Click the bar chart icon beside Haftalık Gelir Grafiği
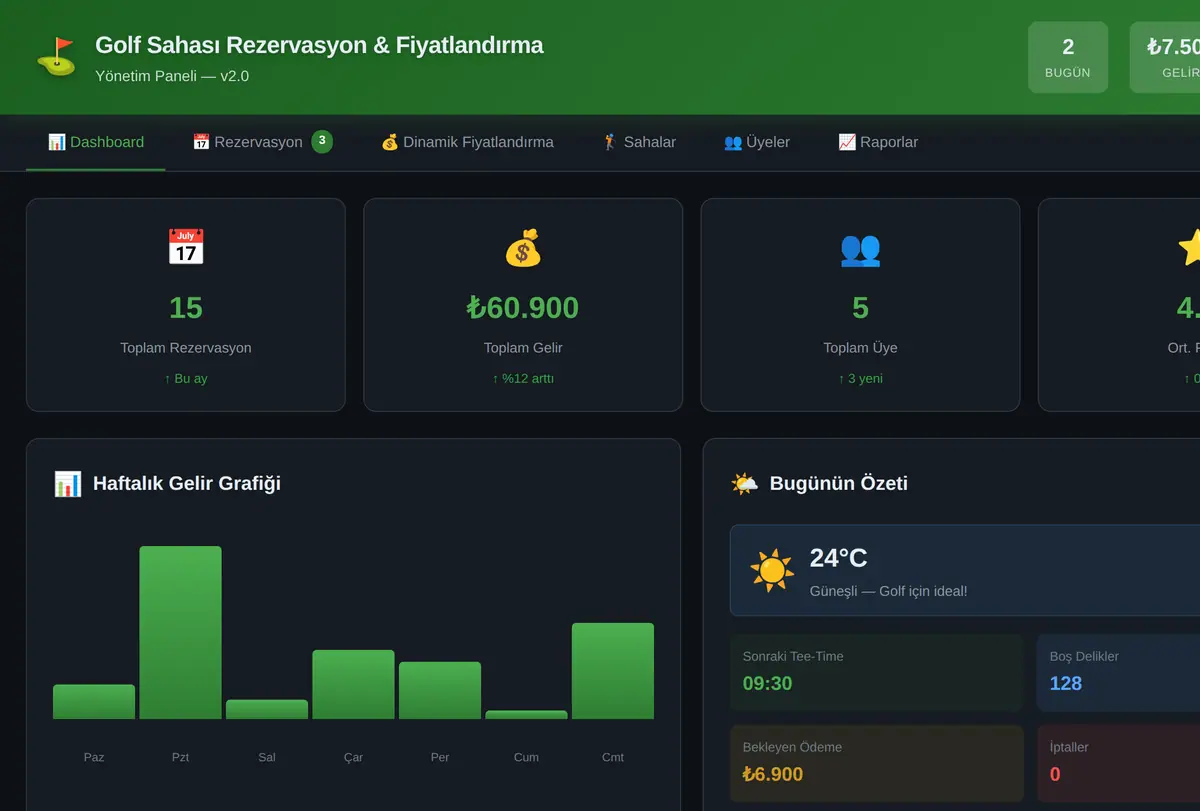Viewport: 1200px width, 811px height. [x=68, y=484]
